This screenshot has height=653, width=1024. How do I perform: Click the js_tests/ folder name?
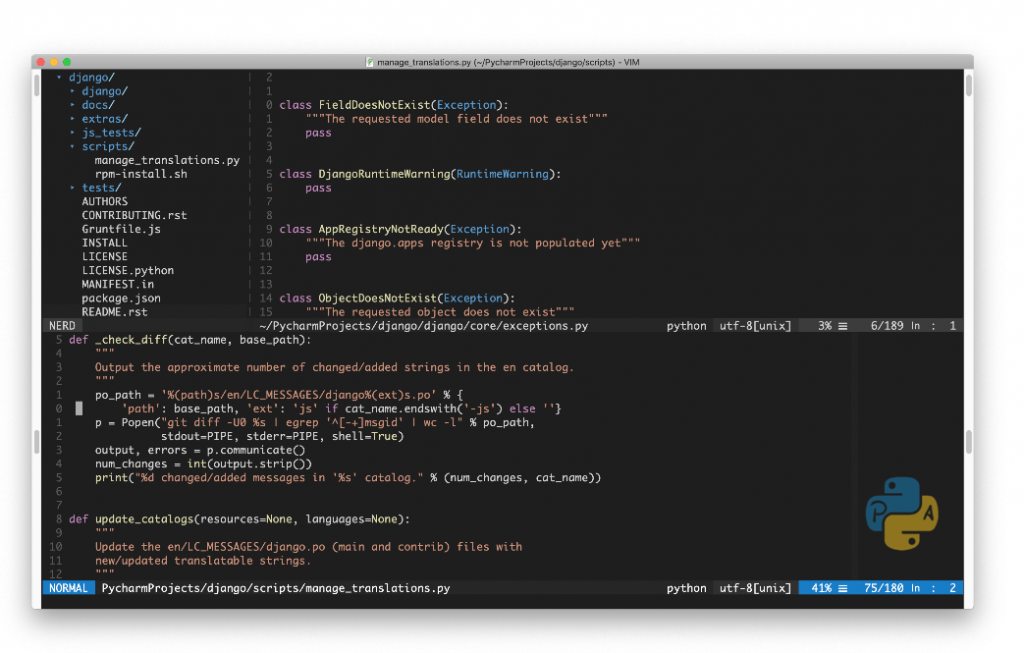coord(111,133)
